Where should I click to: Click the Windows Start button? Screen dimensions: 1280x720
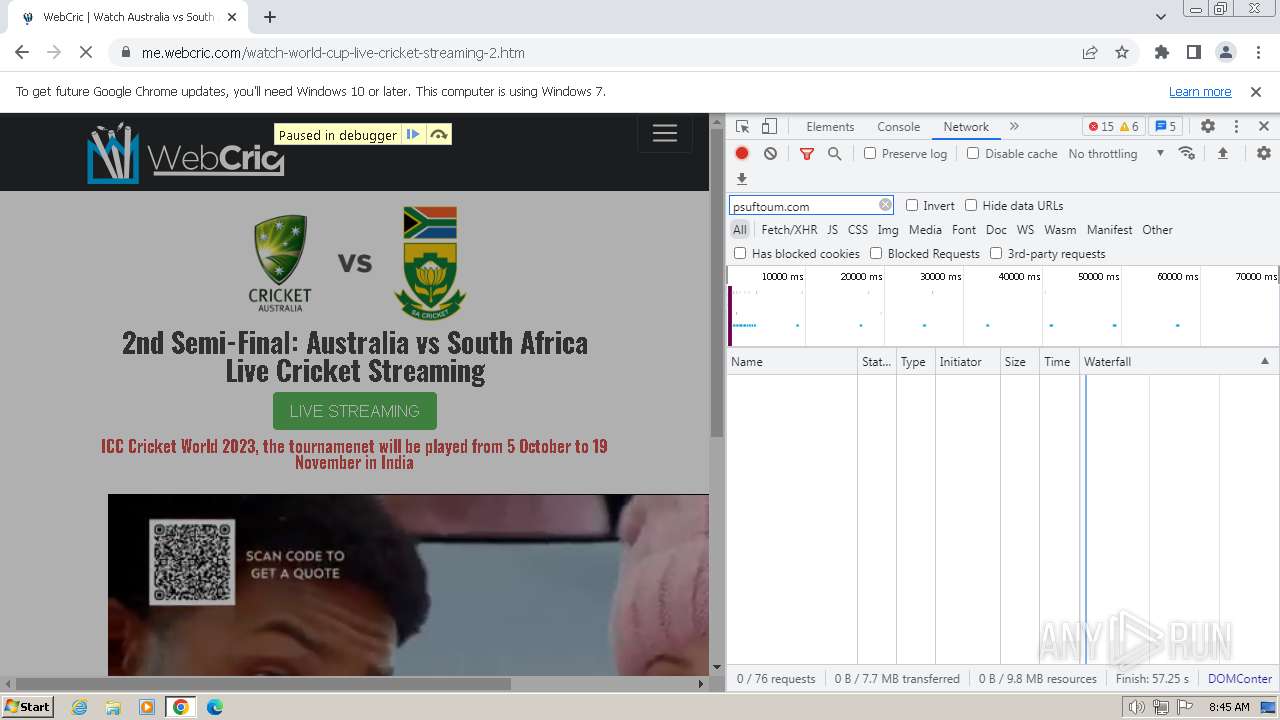27,706
